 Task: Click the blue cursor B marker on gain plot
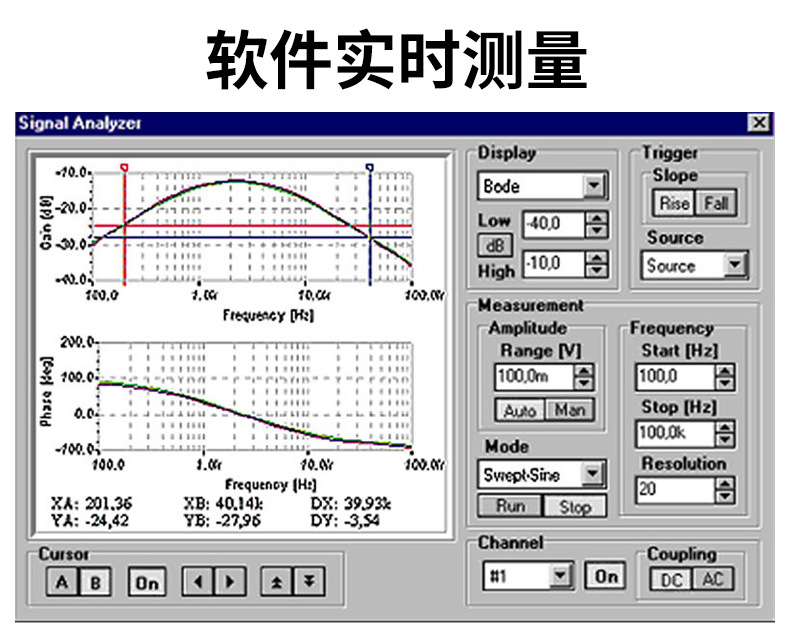point(370,167)
